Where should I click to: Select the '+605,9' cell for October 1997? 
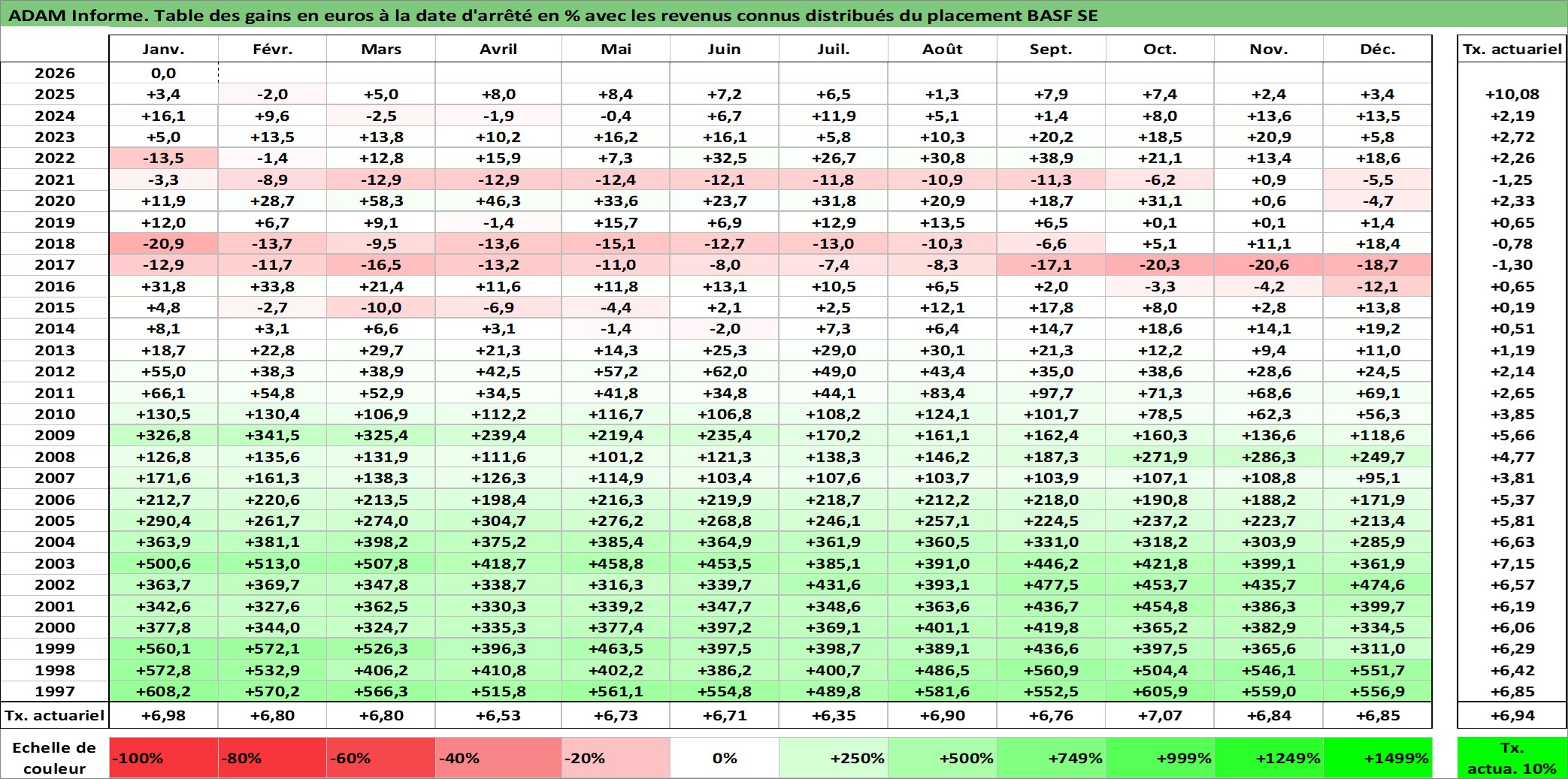[1160, 691]
